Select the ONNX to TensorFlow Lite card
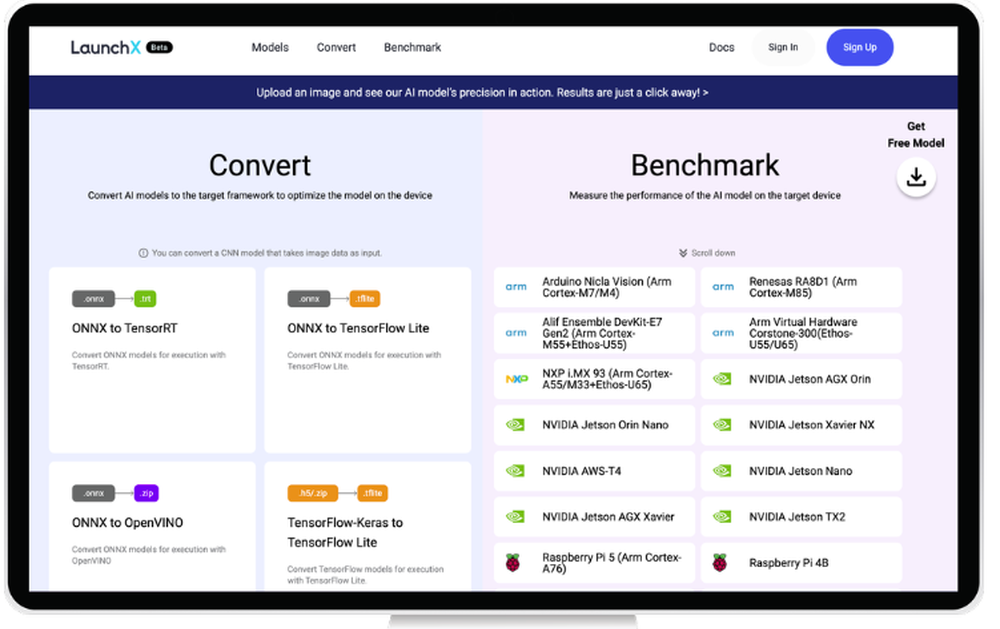 click(x=368, y=360)
